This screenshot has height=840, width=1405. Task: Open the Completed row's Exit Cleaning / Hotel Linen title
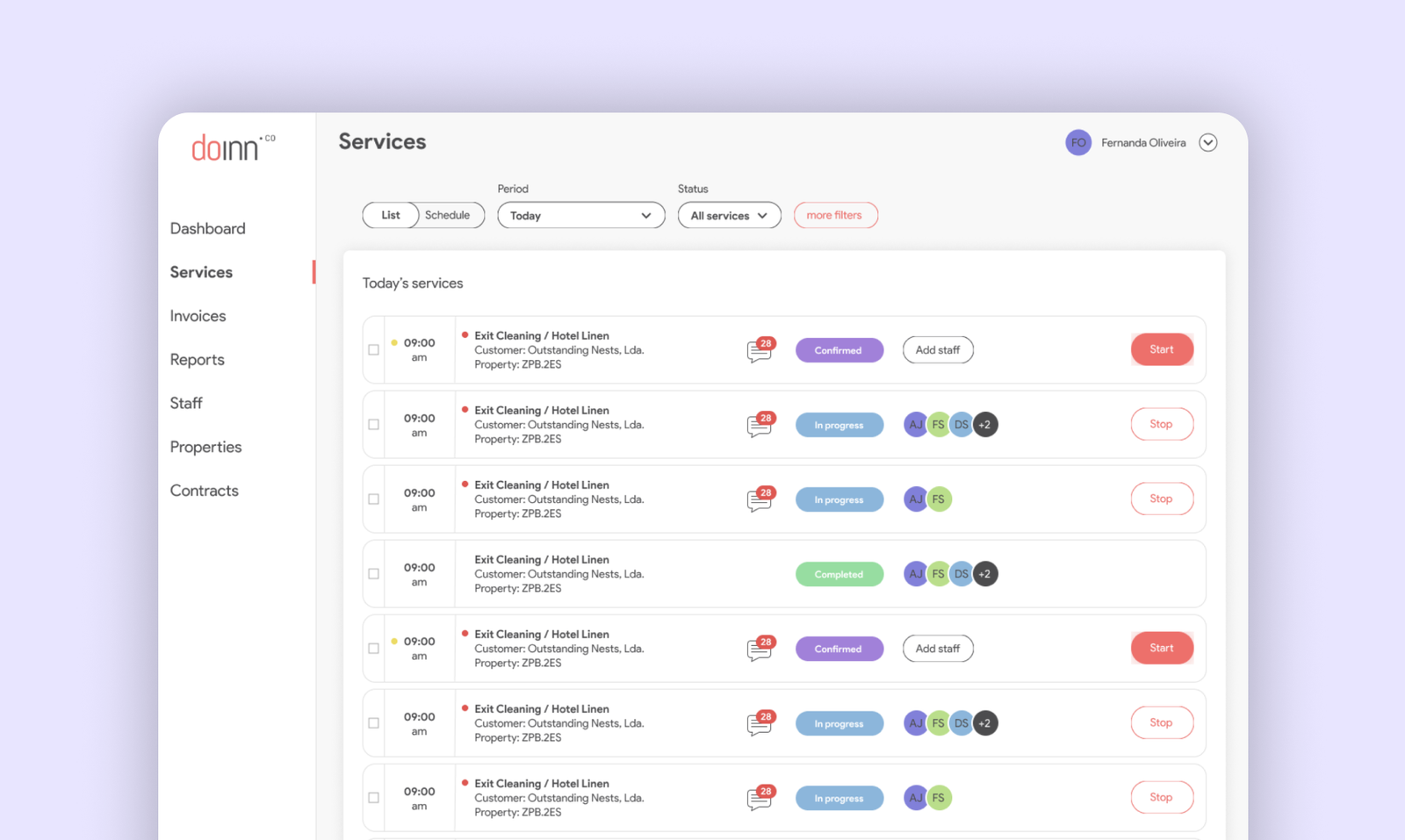click(x=542, y=559)
